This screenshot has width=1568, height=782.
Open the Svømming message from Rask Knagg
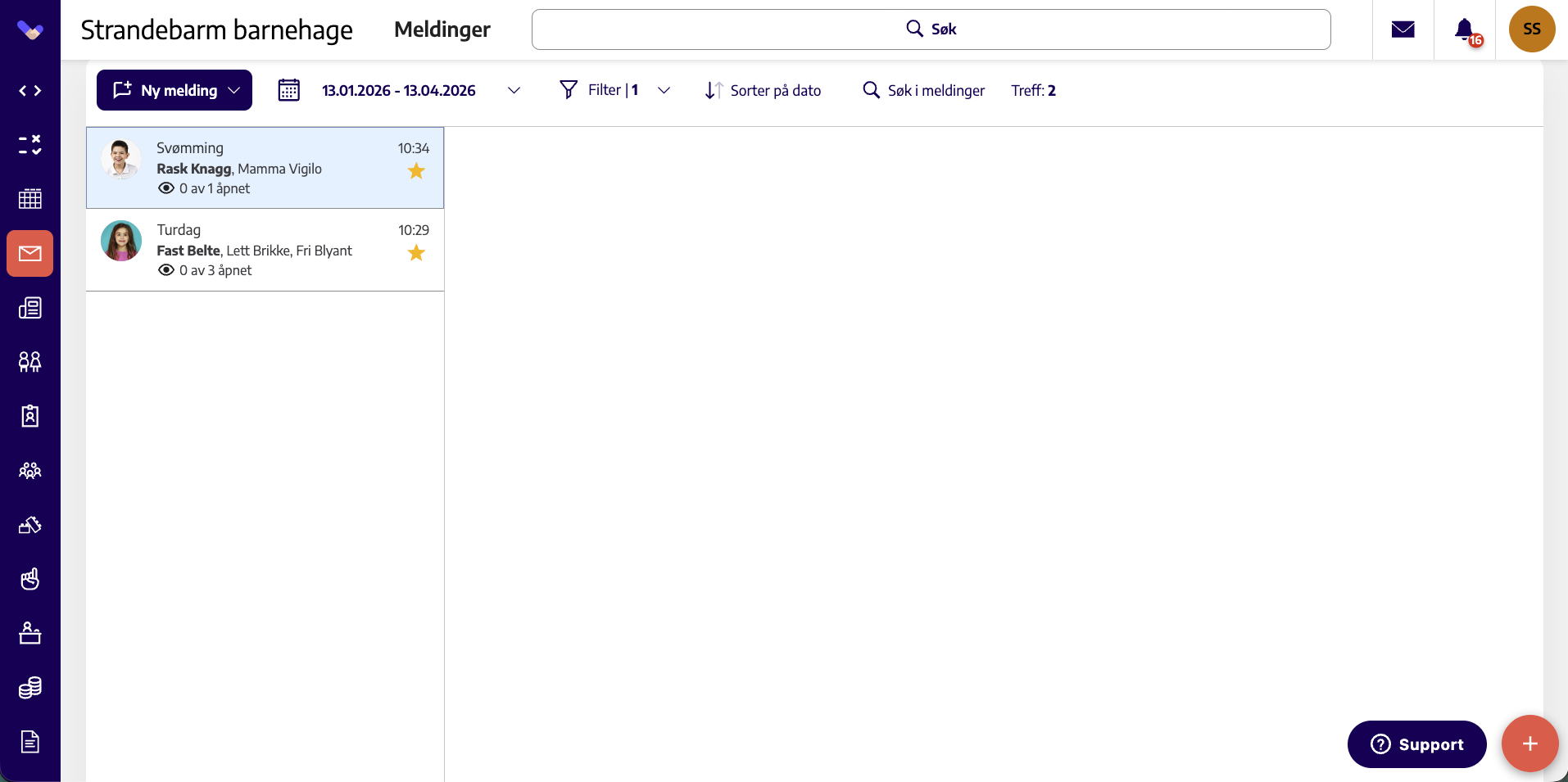pos(265,168)
